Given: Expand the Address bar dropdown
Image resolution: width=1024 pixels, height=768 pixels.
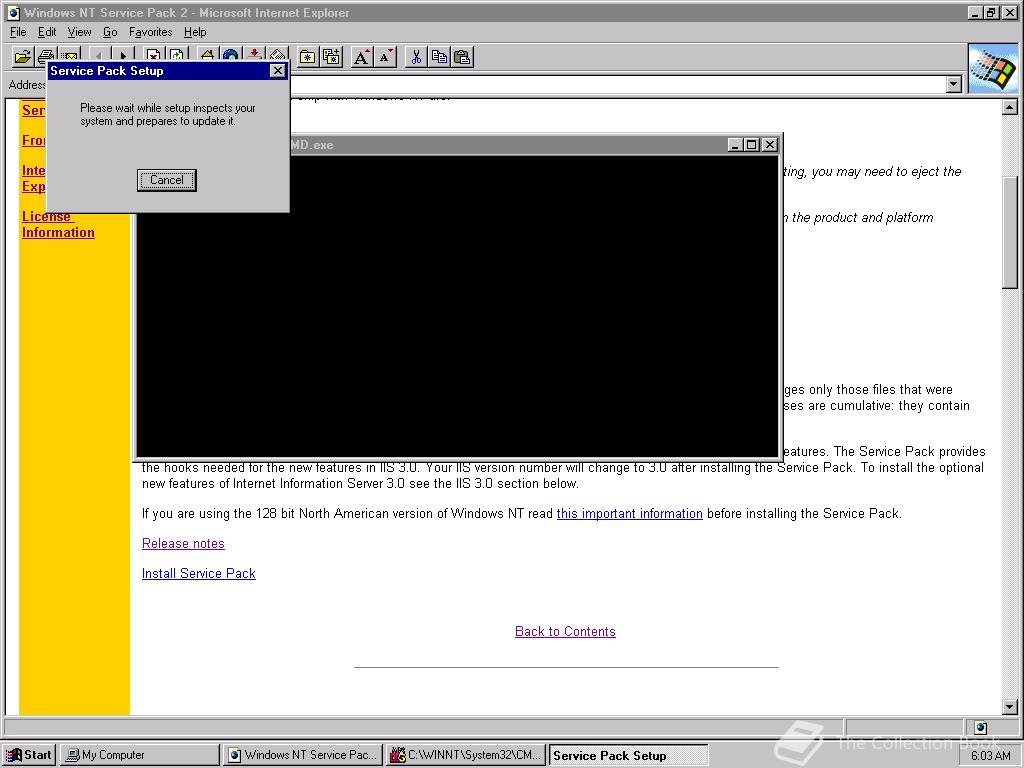Looking at the screenshot, I should click(954, 84).
